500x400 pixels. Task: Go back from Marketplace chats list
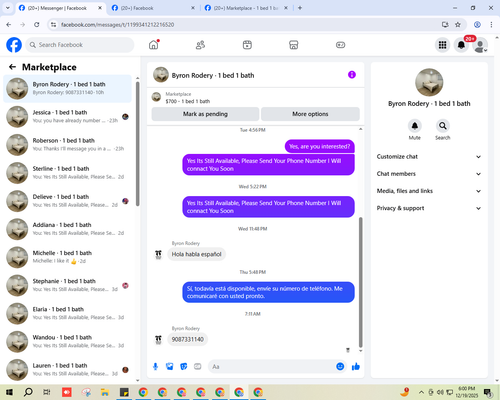(12, 67)
